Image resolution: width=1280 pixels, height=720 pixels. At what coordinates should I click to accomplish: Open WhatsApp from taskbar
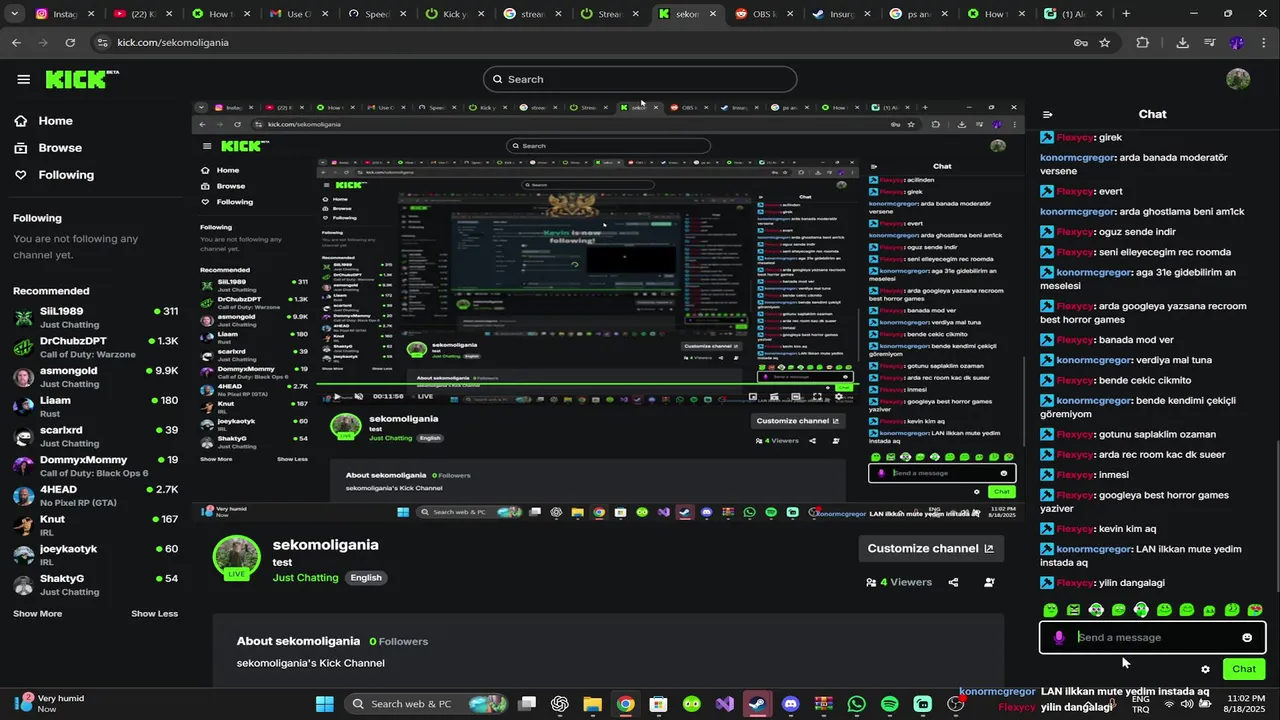pos(857,704)
